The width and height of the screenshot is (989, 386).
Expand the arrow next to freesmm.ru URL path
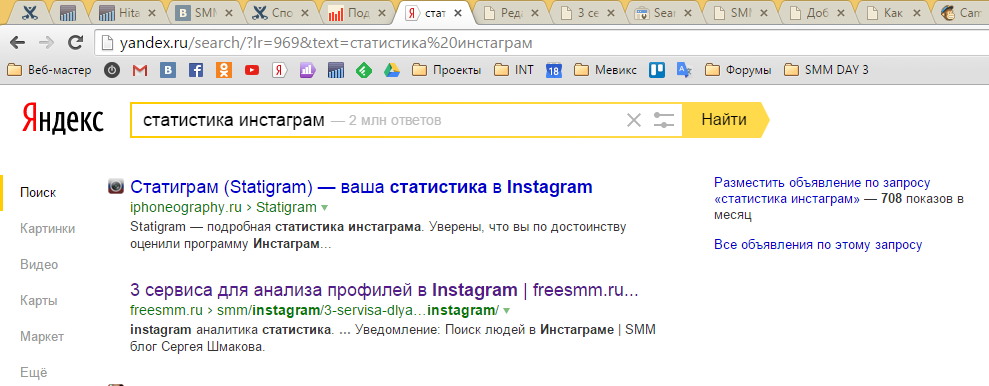(507, 311)
